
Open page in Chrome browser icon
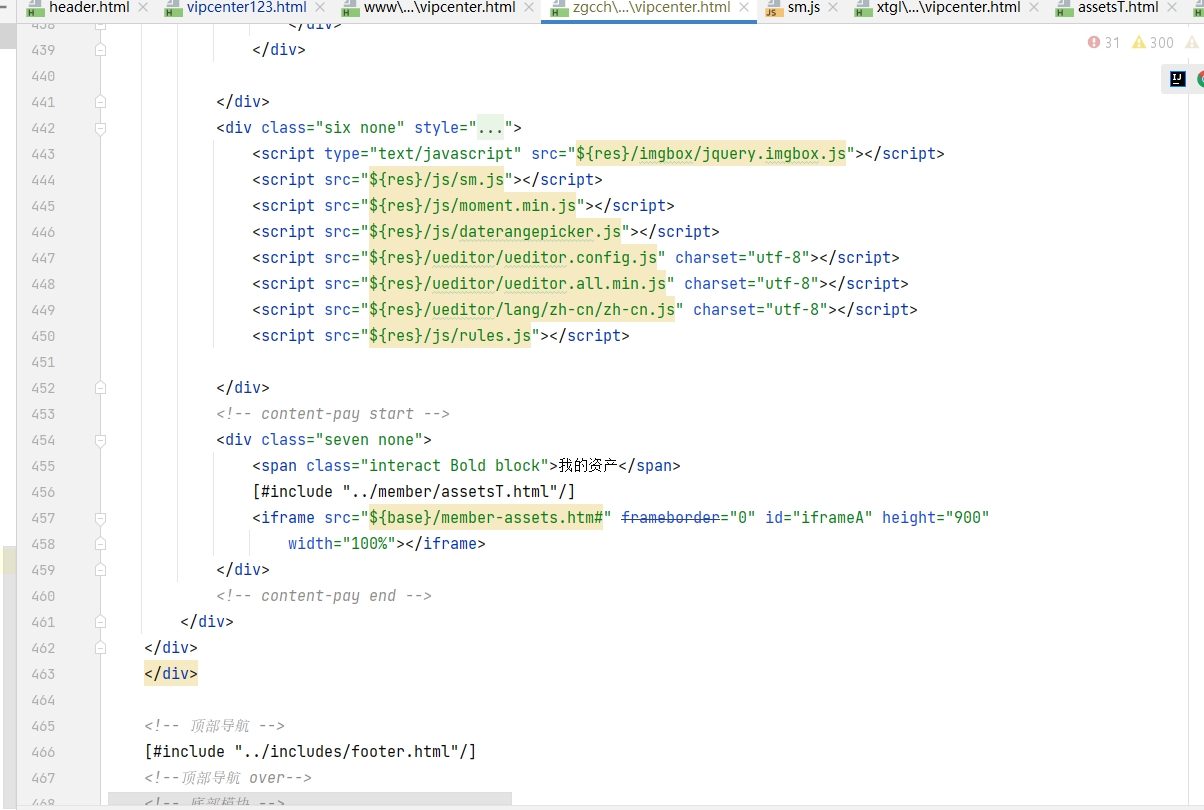[x=1198, y=79]
